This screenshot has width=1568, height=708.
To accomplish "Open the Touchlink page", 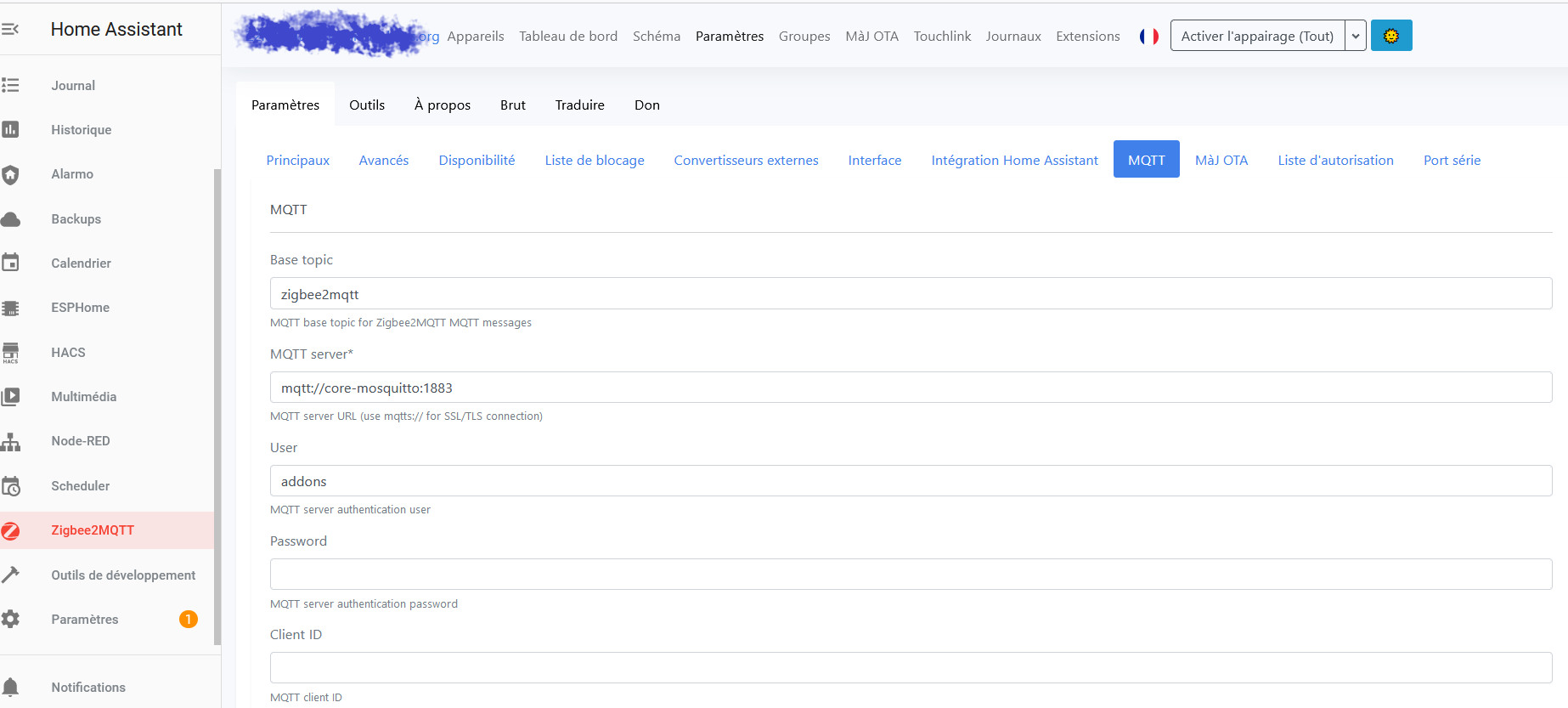I will [942, 37].
